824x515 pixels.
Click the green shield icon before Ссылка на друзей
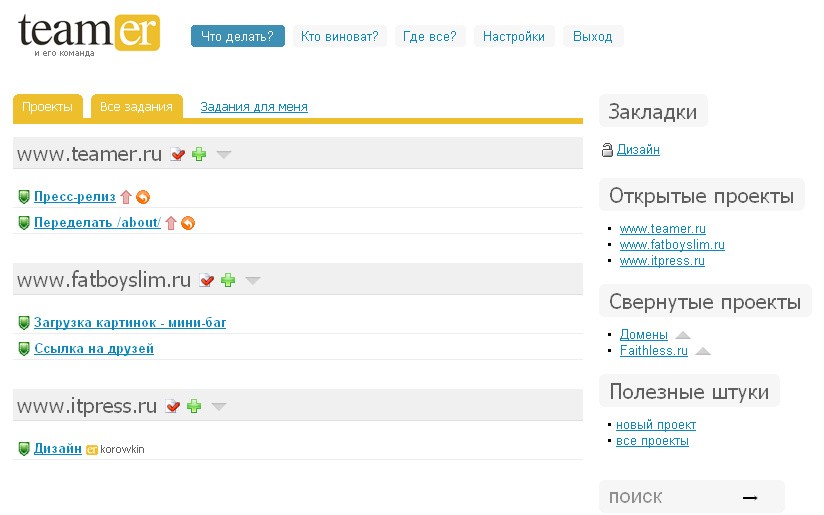24,349
